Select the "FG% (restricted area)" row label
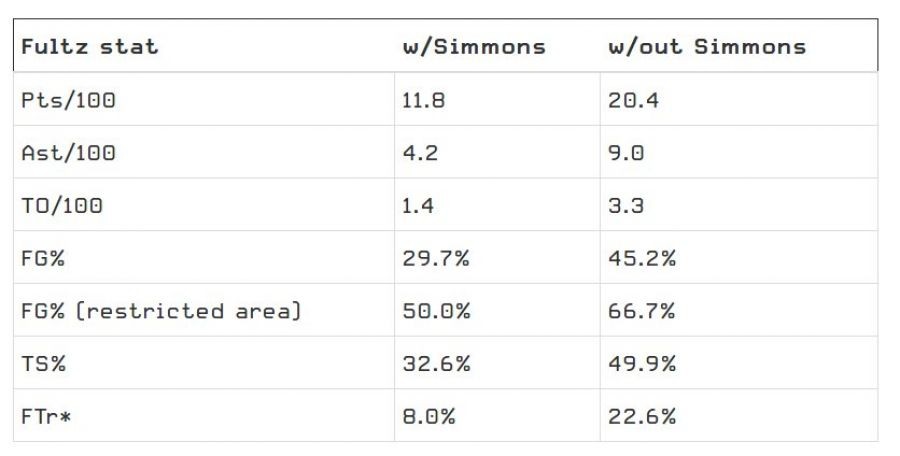 pos(161,311)
